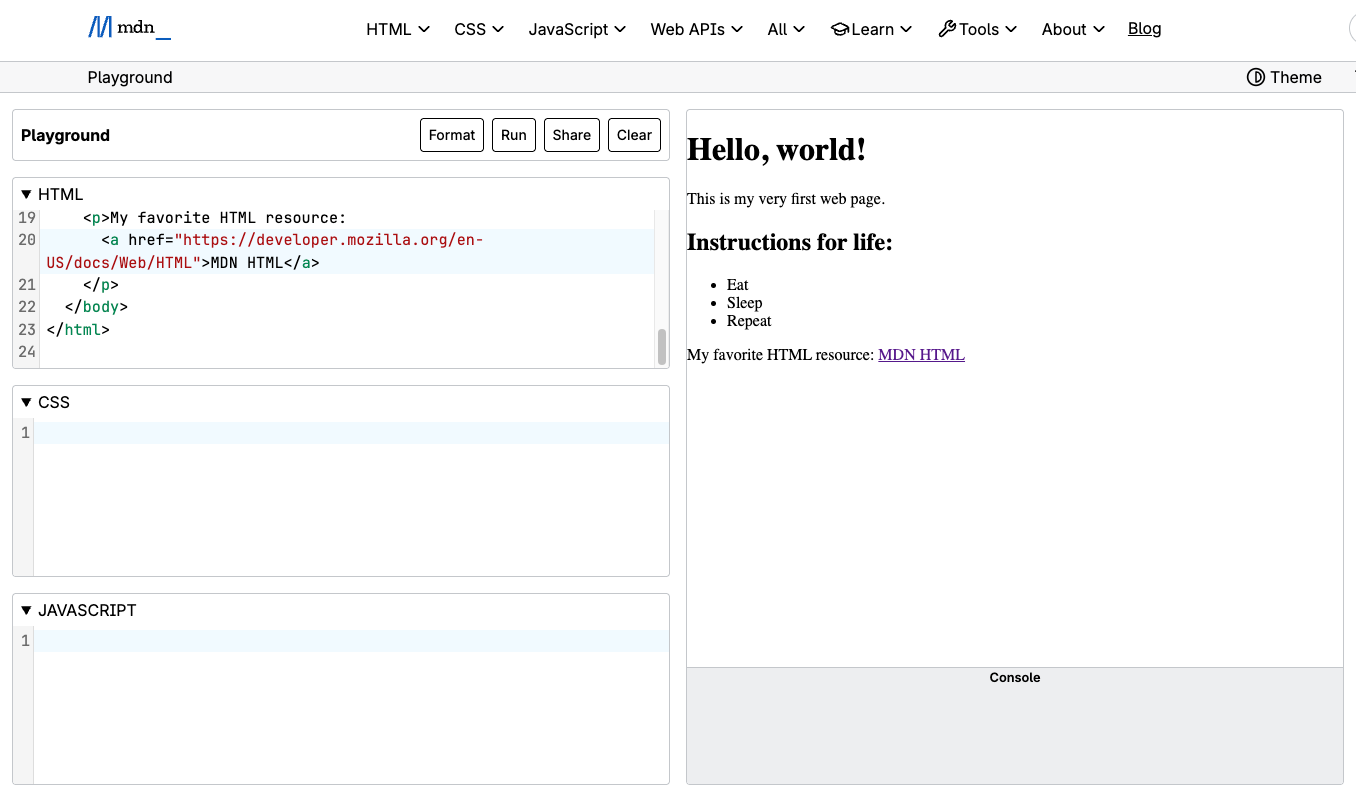
Task: Click the "Sleep" list item
Action: (745, 303)
